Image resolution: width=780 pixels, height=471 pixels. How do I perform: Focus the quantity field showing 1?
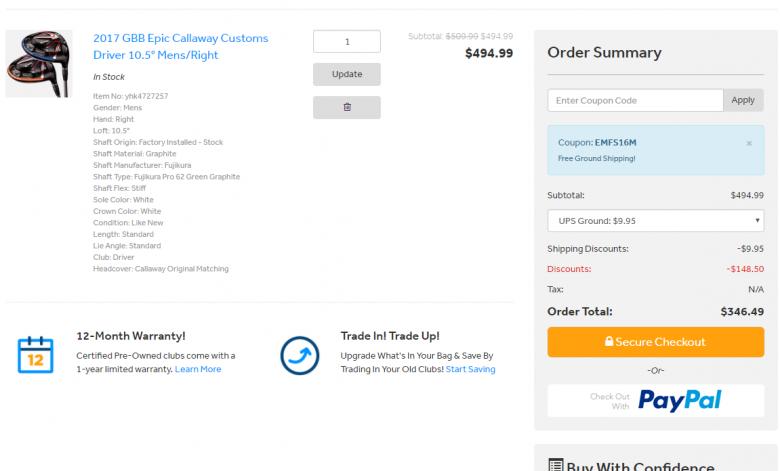coord(346,42)
